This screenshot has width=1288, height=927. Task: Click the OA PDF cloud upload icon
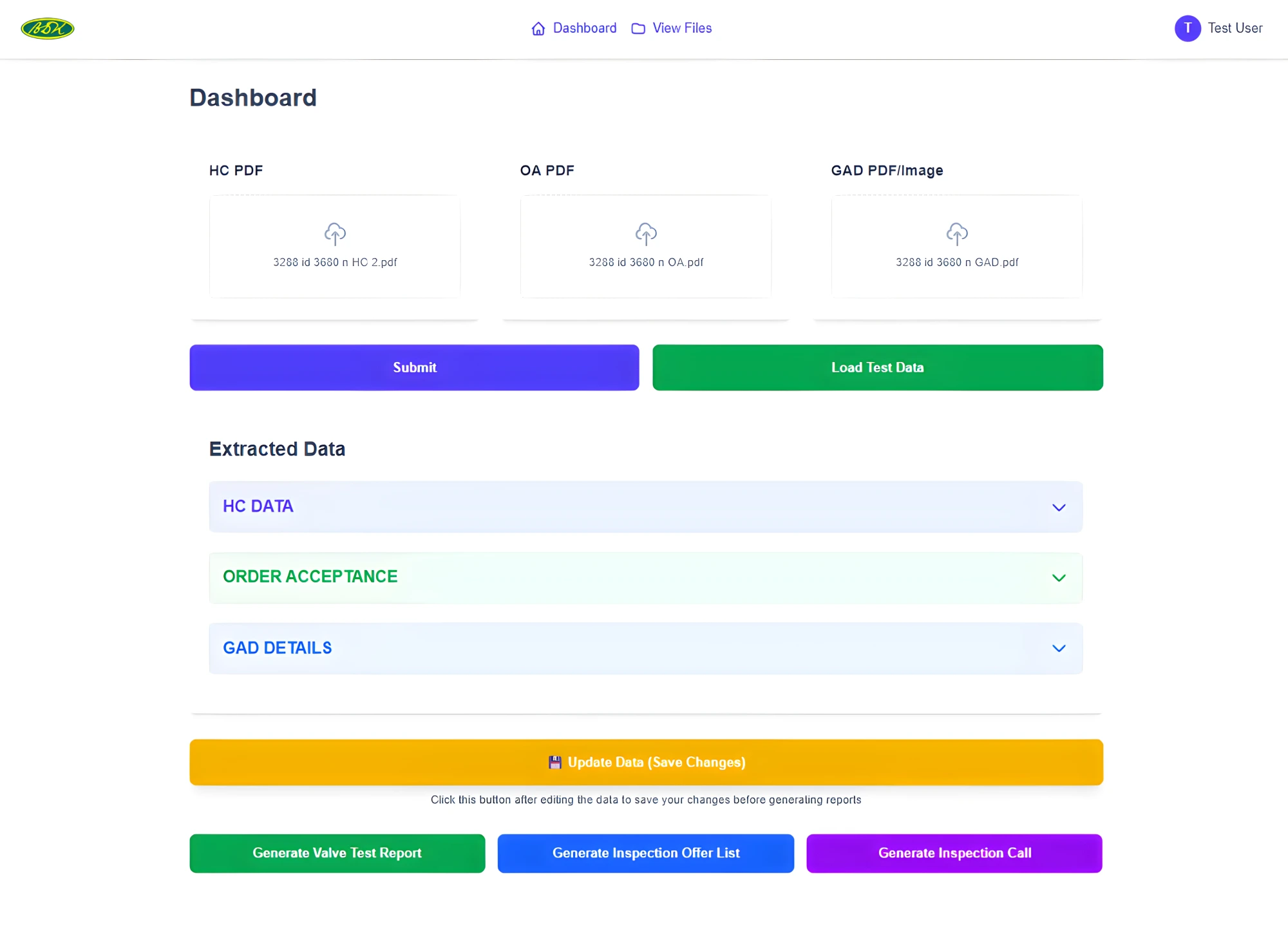click(x=646, y=233)
